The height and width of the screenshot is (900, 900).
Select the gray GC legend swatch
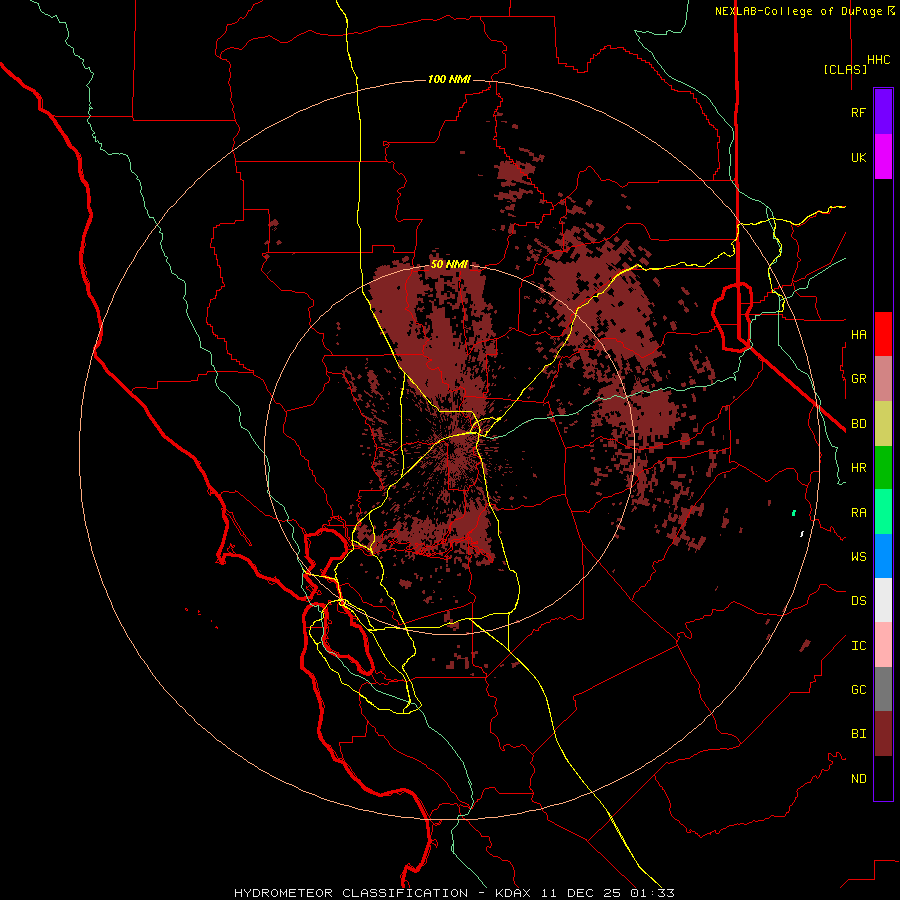[x=883, y=689]
